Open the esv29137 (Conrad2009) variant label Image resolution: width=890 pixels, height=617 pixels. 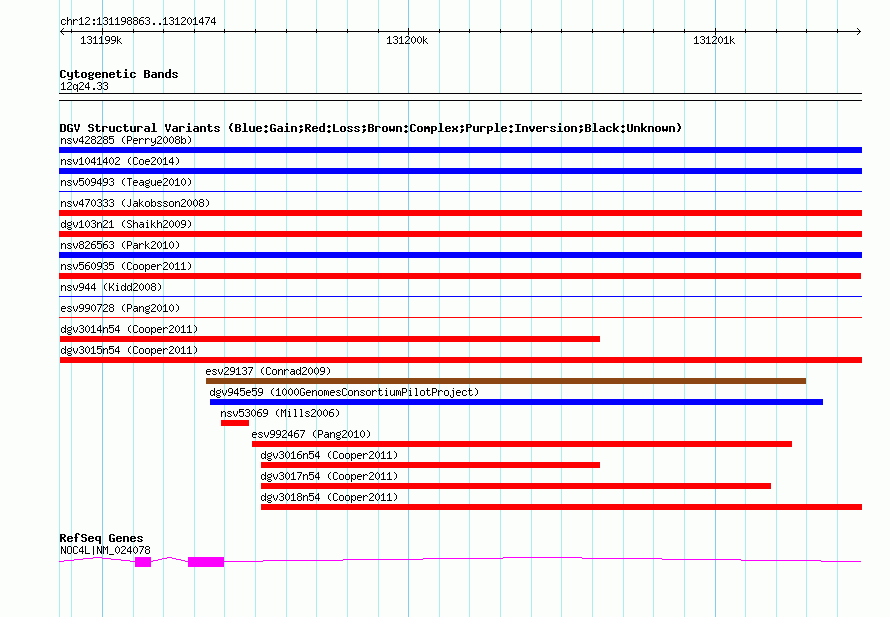pyautogui.click(x=268, y=371)
